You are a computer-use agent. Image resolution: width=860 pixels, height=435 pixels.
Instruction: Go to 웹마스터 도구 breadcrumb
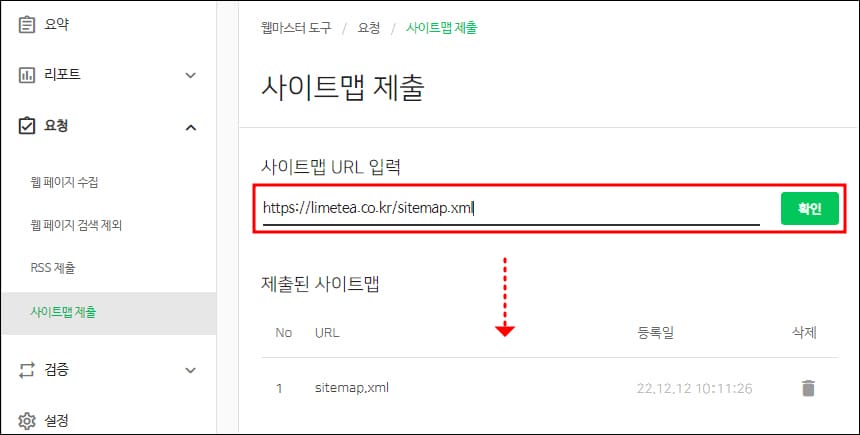(296, 28)
